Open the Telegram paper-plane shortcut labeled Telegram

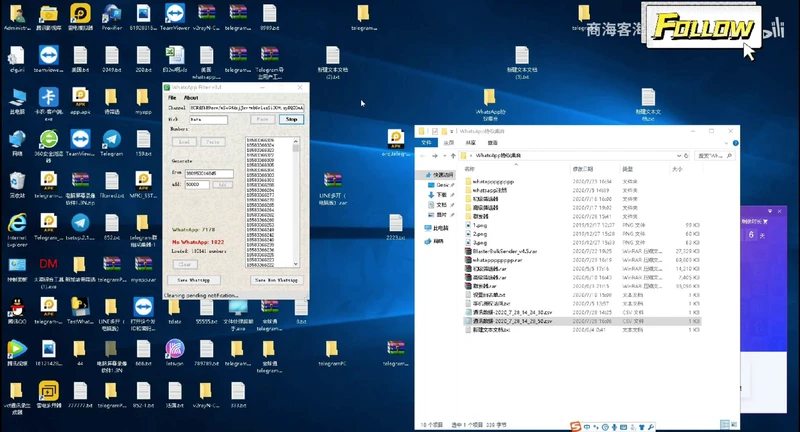point(112,142)
